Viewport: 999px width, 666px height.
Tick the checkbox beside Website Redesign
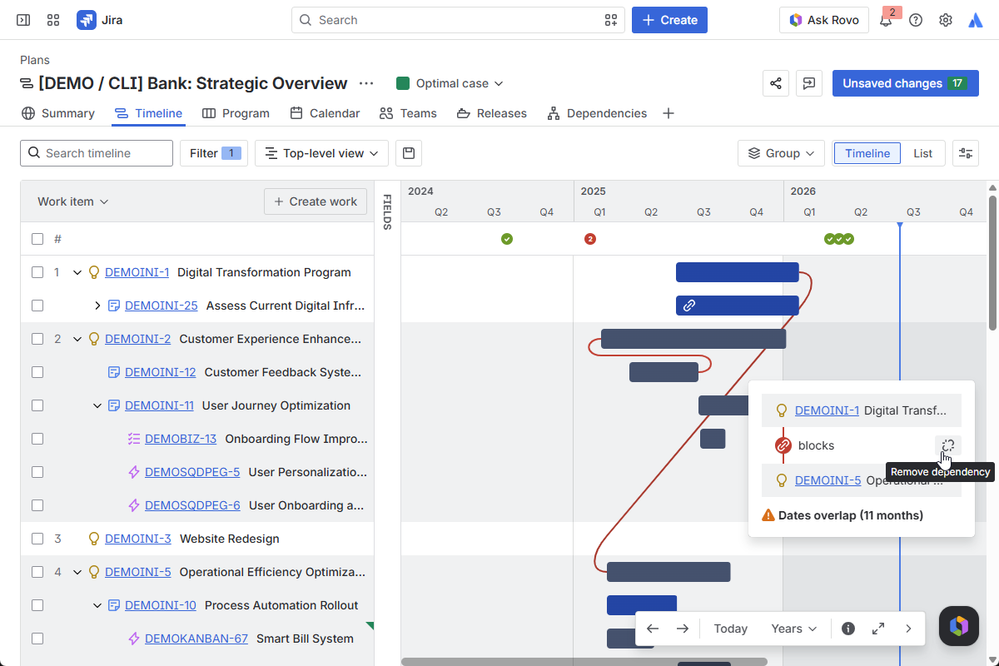[x=38, y=539]
